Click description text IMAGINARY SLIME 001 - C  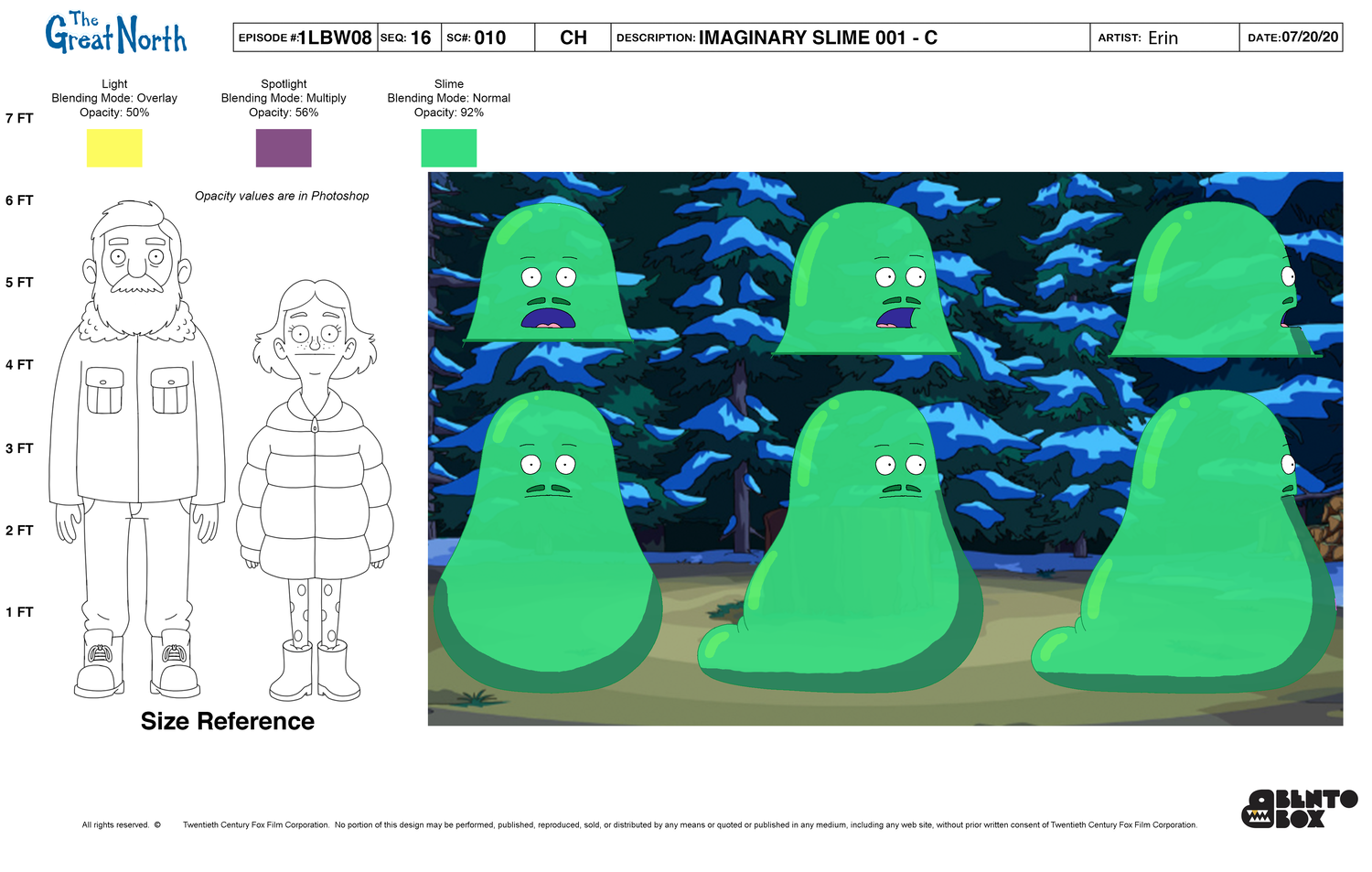point(818,38)
